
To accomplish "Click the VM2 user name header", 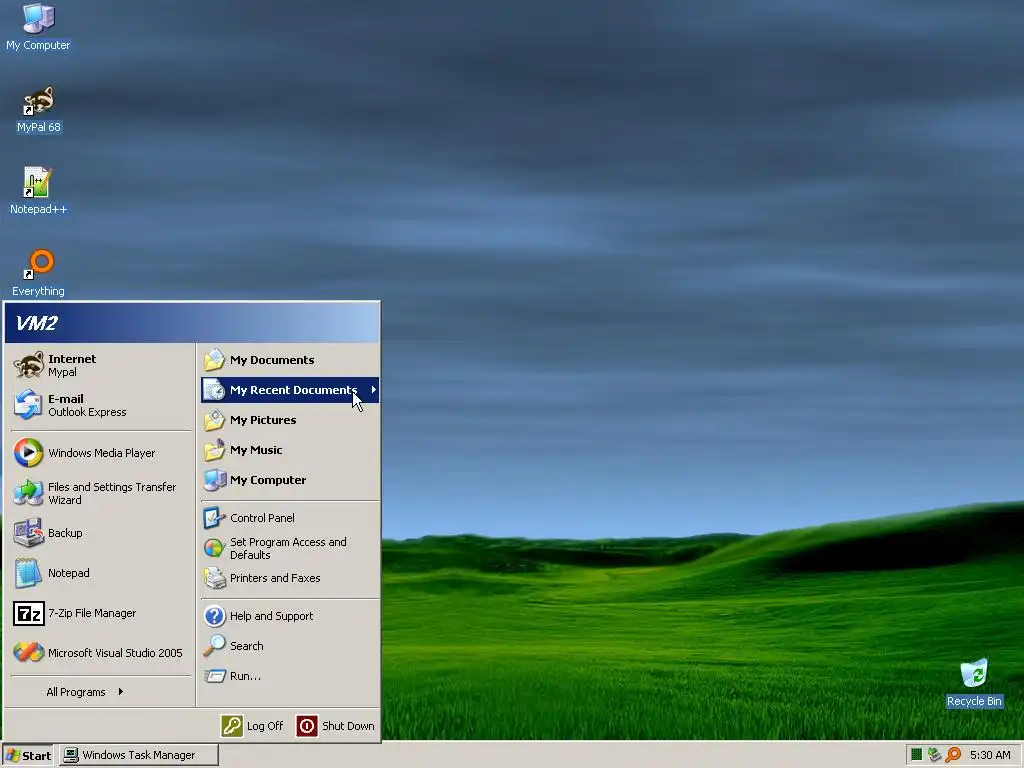I will 37,323.
